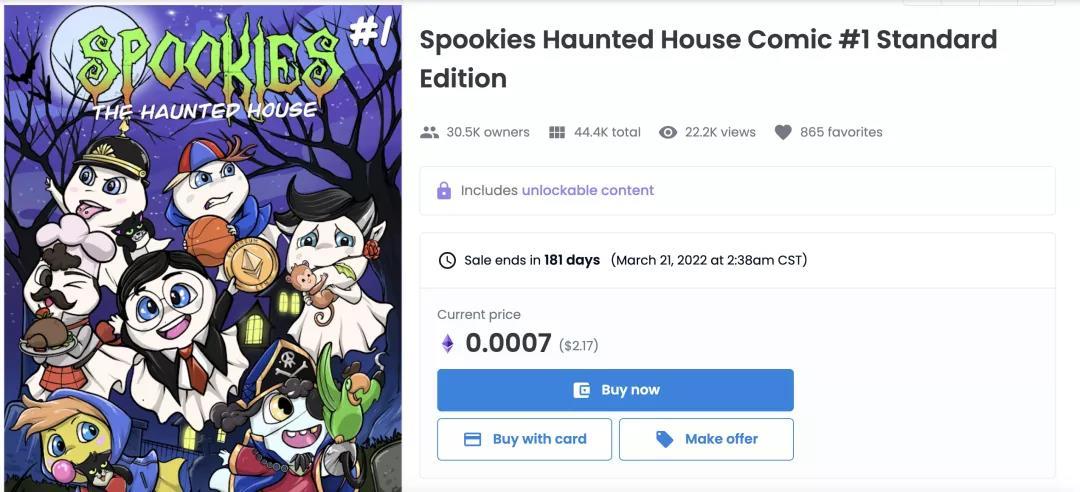Click the March 21, 2022 sale end date
Image resolution: width=1080 pixels, height=492 pixels.
[709, 260]
